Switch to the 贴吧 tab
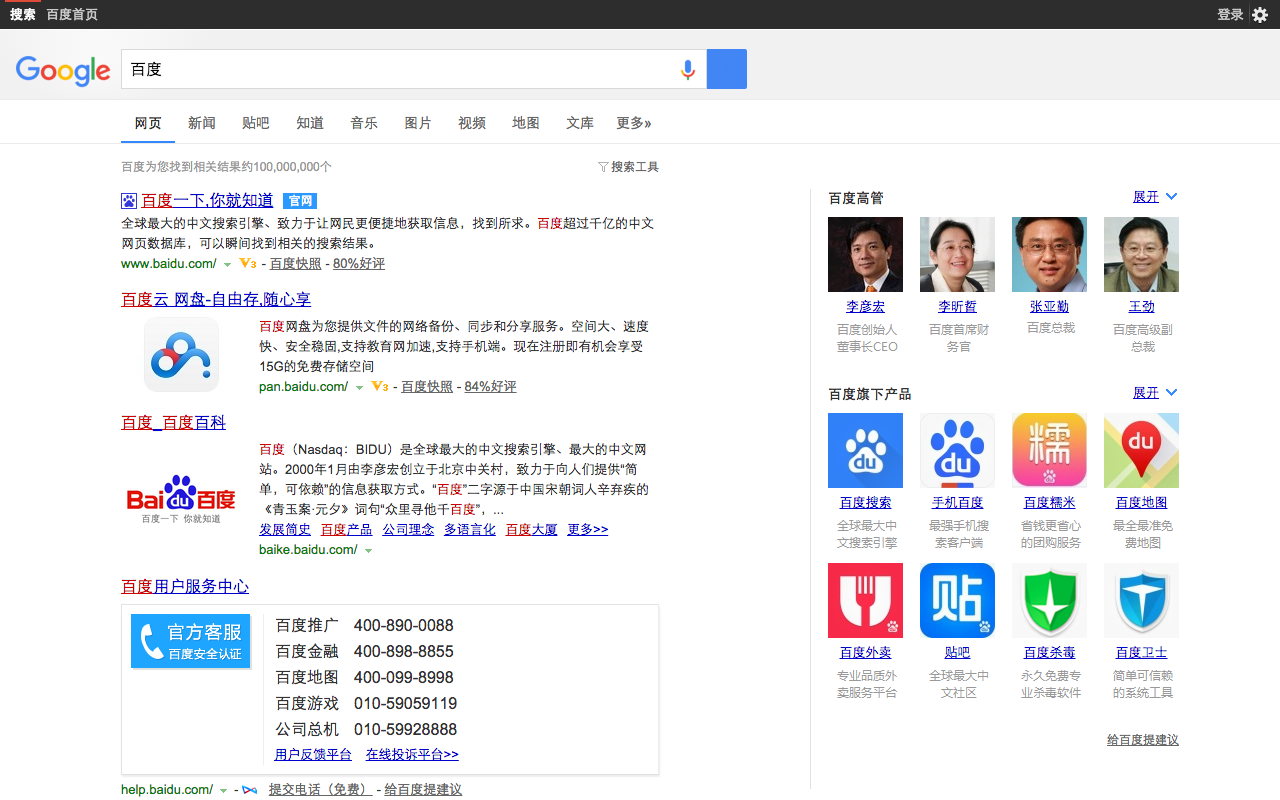Viewport: 1280px width, 800px height. coord(256,123)
